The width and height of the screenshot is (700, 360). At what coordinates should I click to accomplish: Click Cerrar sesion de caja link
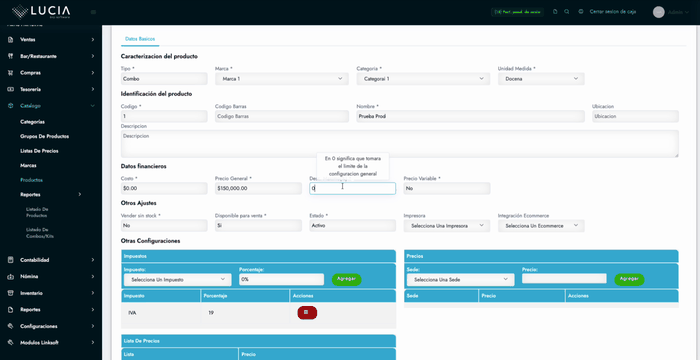(613, 12)
